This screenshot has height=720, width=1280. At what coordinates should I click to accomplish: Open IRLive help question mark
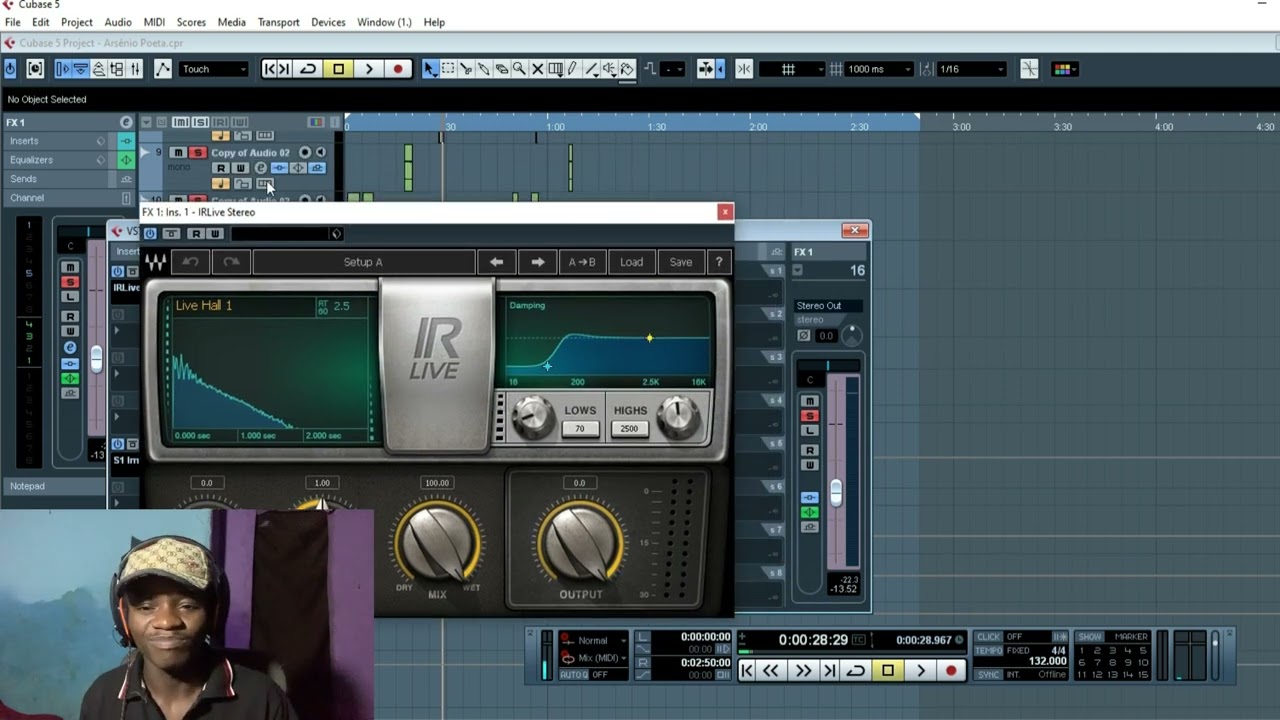click(718, 262)
